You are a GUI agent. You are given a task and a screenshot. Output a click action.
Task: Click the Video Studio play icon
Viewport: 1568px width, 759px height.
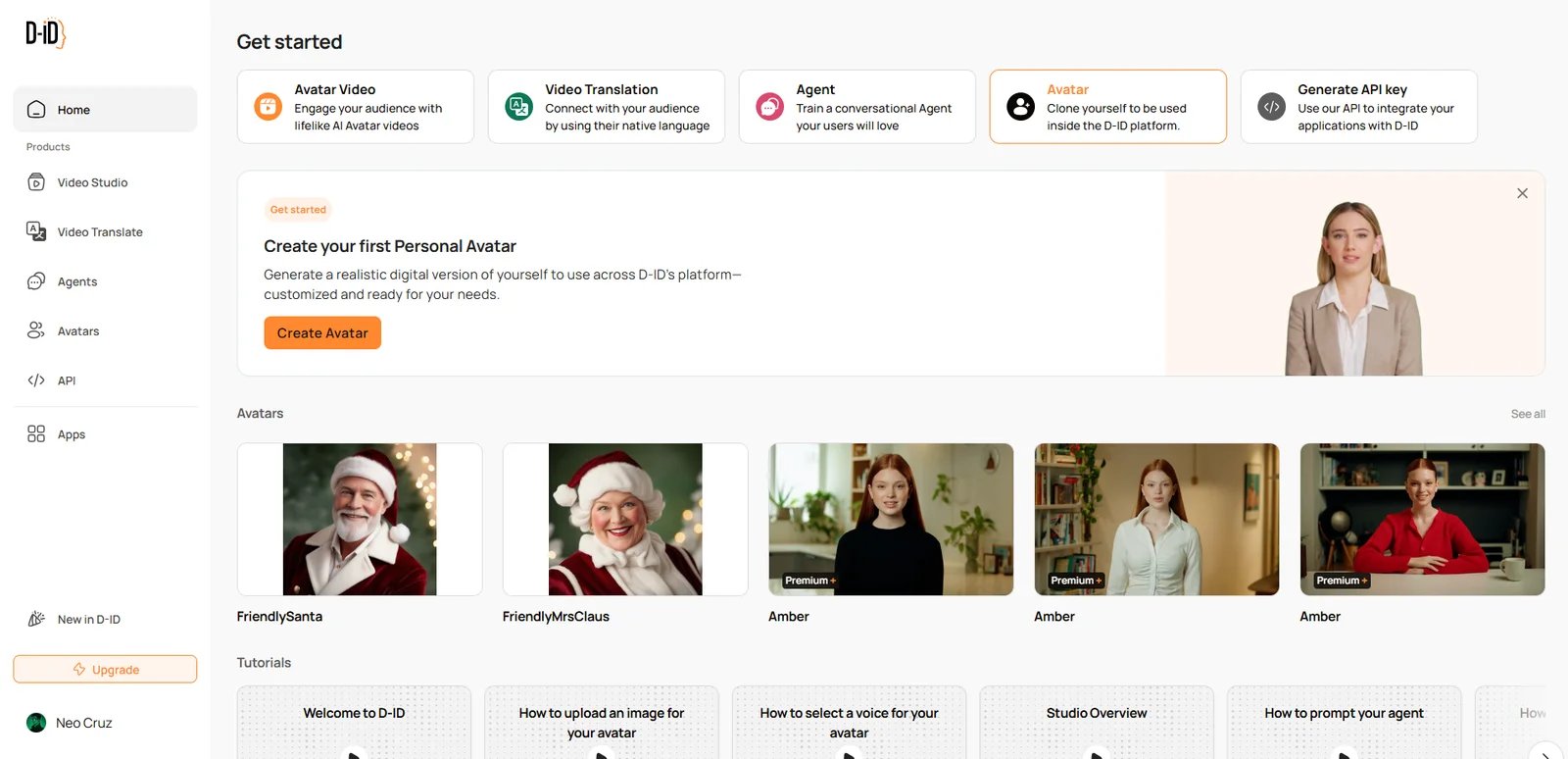coord(36,182)
